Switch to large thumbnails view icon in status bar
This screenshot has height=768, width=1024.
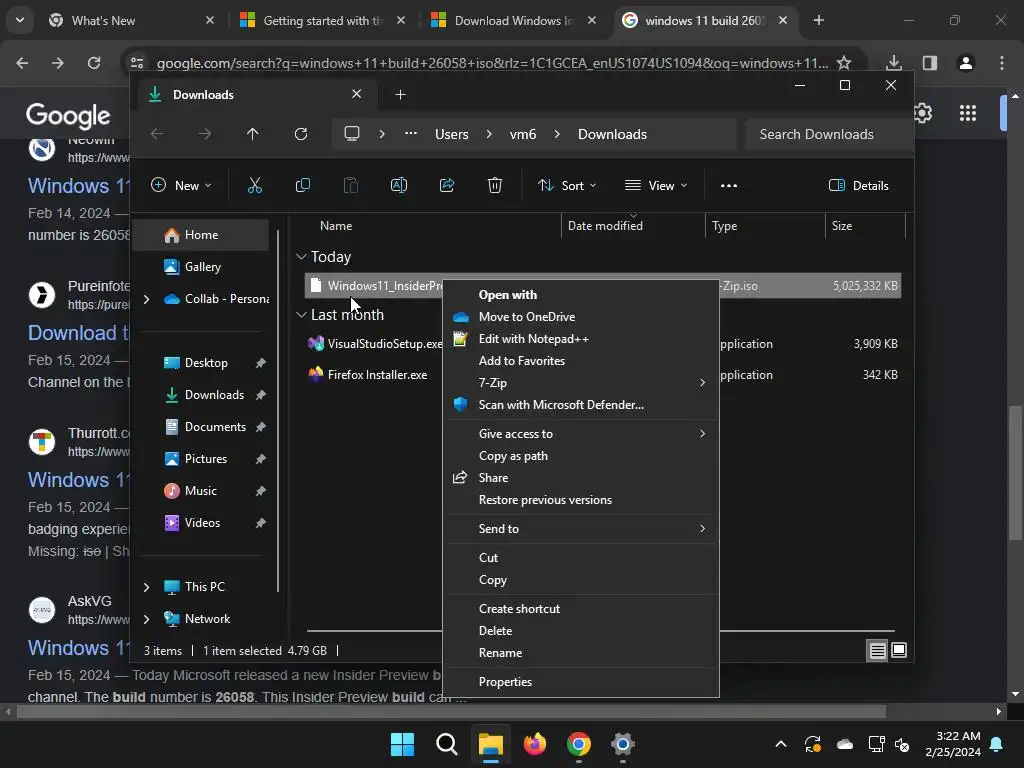(x=899, y=650)
